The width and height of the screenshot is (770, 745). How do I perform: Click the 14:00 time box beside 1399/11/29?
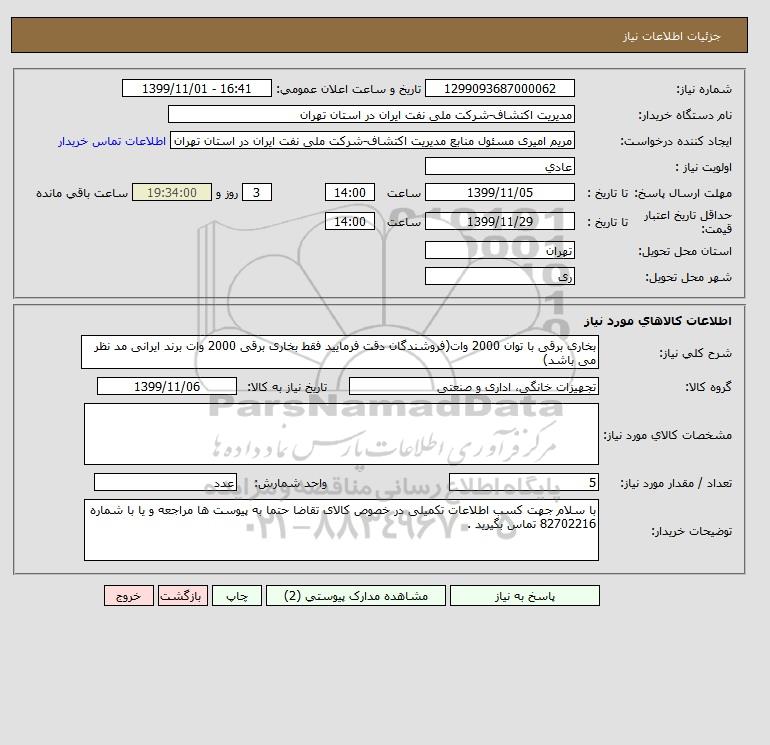click(350, 221)
